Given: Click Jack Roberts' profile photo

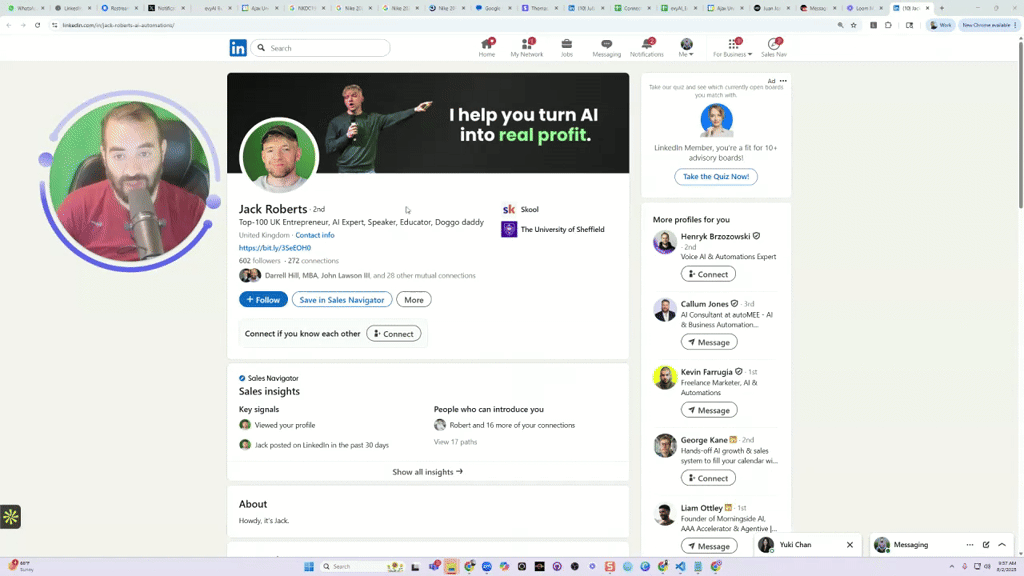Looking at the screenshot, I should pyautogui.click(x=279, y=157).
